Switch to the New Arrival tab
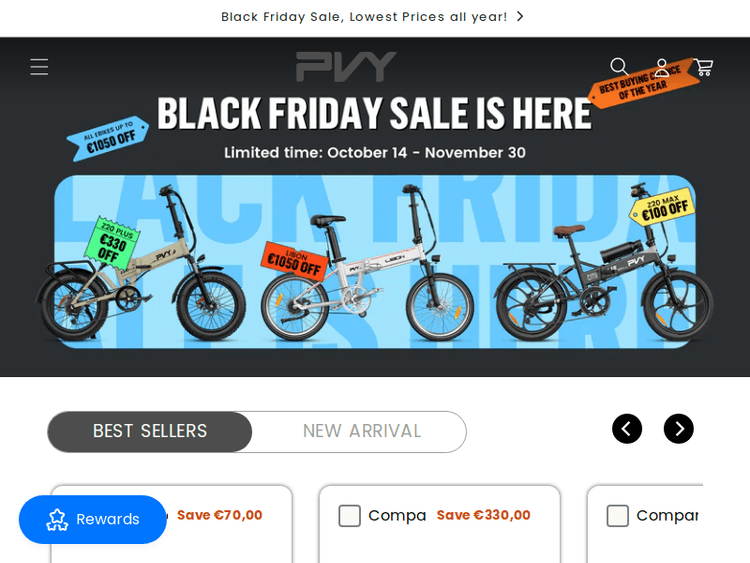The width and height of the screenshot is (750, 563). 361,431
